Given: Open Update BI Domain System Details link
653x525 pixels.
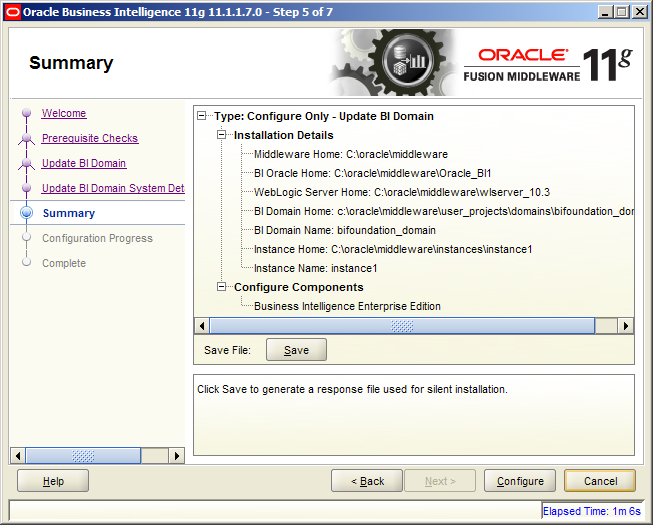Looking at the screenshot, I should pyautogui.click(x=112, y=189).
